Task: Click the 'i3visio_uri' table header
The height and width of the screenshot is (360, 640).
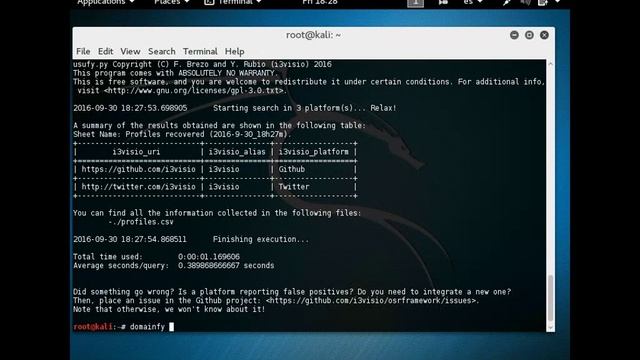Action: (x=136, y=152)
